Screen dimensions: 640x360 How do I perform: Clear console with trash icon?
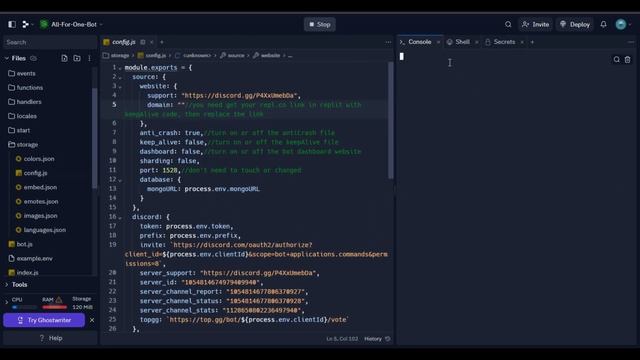coord(628,60)
